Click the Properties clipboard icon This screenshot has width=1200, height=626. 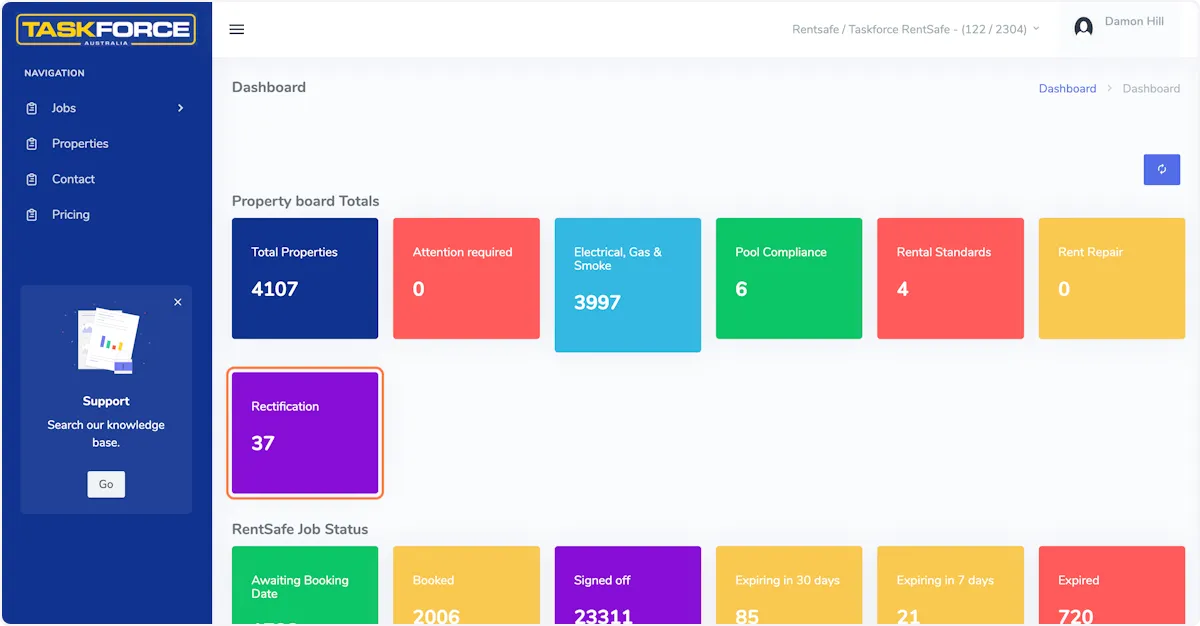pyautogui.click(x=32, y=144)
